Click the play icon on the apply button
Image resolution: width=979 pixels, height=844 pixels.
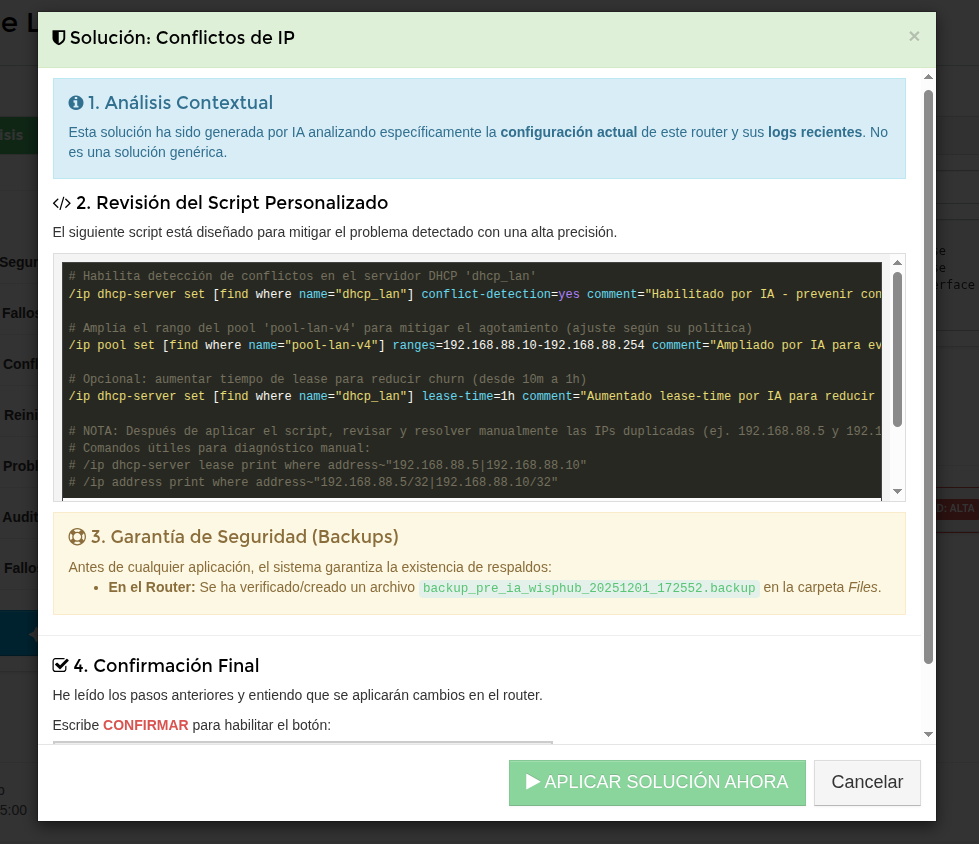(x=533, y=782)
